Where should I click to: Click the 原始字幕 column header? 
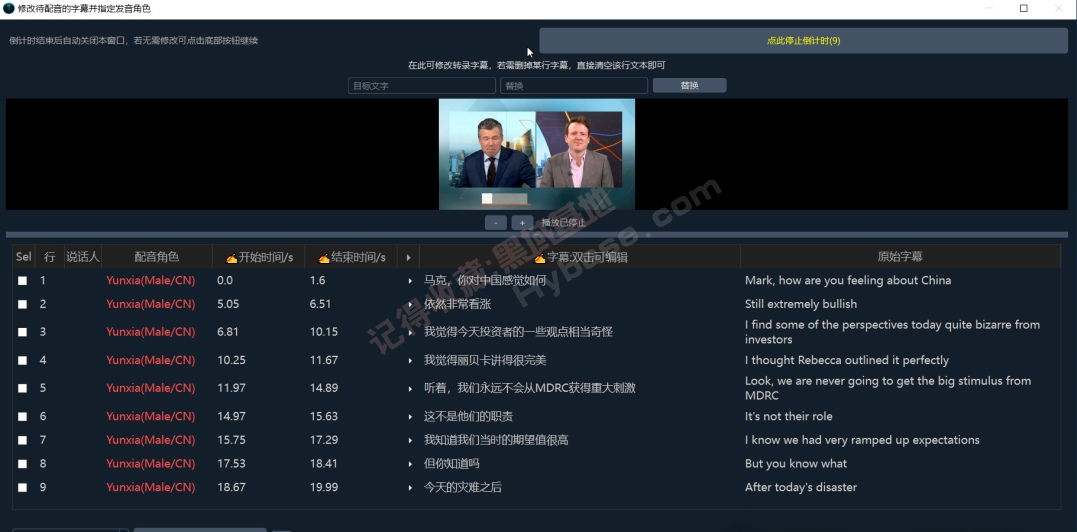point(900,257)
